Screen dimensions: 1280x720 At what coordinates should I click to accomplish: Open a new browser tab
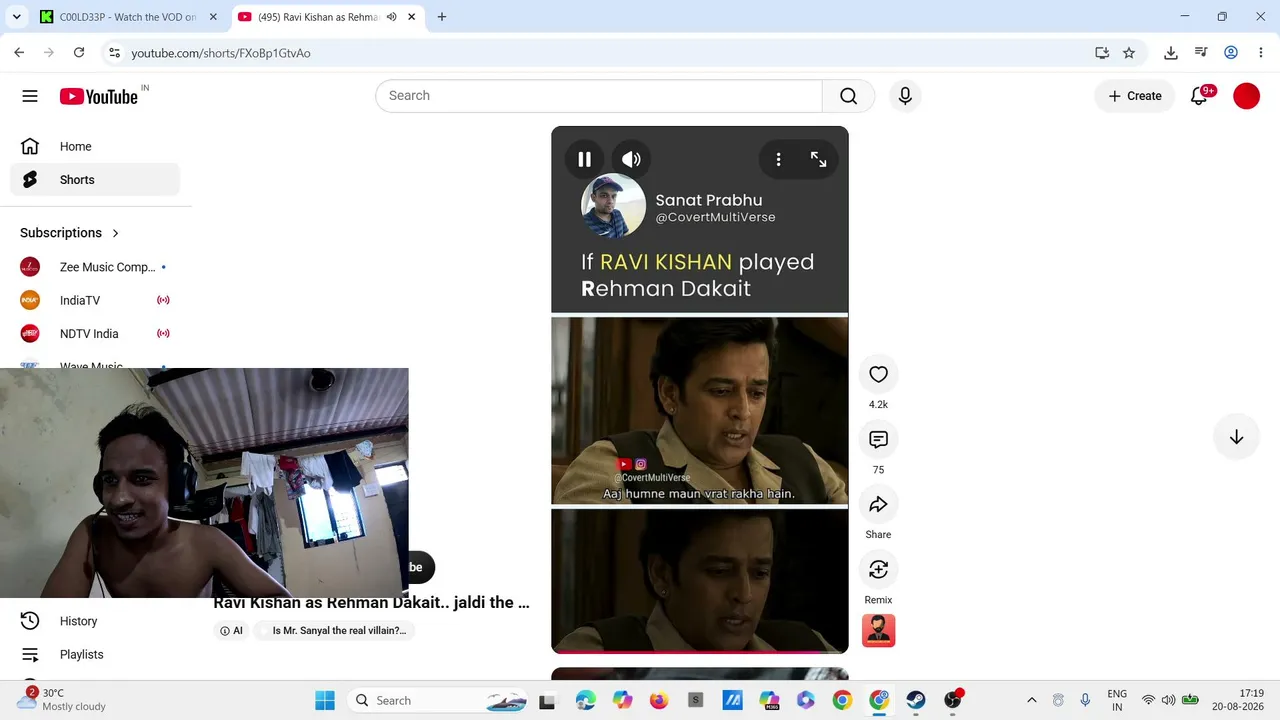[x=442, y=17]
